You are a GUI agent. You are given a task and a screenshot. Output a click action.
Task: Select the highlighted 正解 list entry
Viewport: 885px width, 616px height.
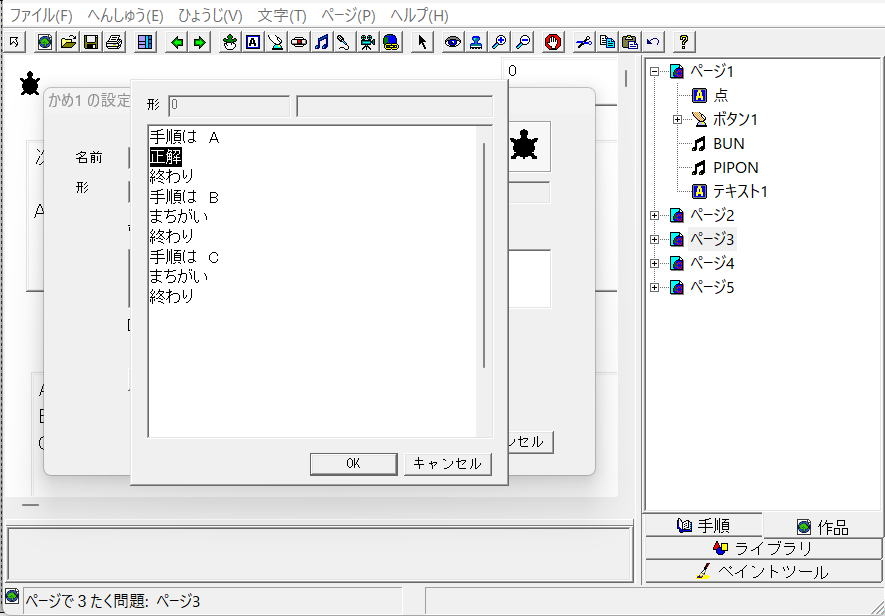[x=165, y=156]
